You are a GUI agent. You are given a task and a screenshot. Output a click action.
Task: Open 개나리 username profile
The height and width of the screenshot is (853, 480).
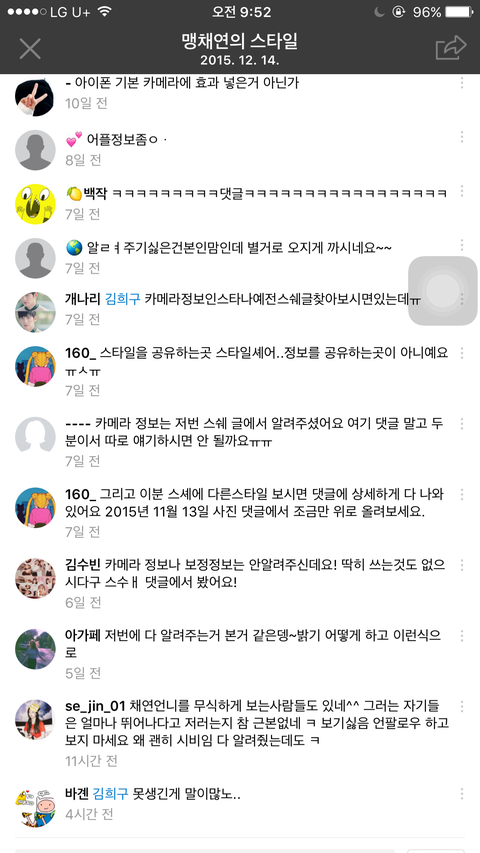click(83, 299)
